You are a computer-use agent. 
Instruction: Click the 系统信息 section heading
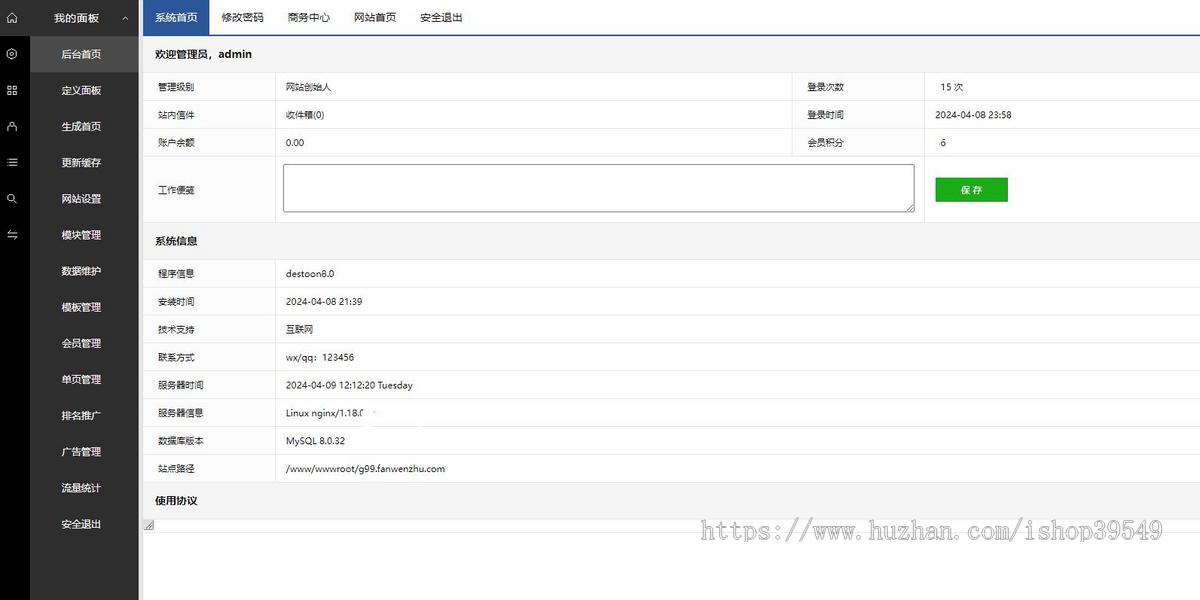(x=176, y=241)
